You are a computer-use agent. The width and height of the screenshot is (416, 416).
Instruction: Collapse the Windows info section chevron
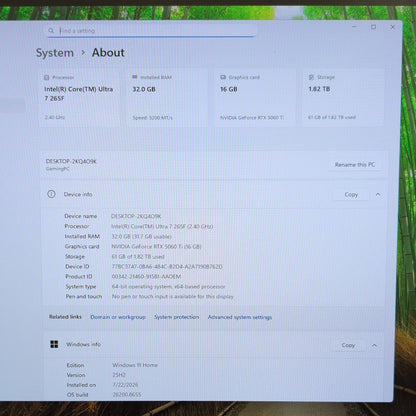[x=374, y=345]
